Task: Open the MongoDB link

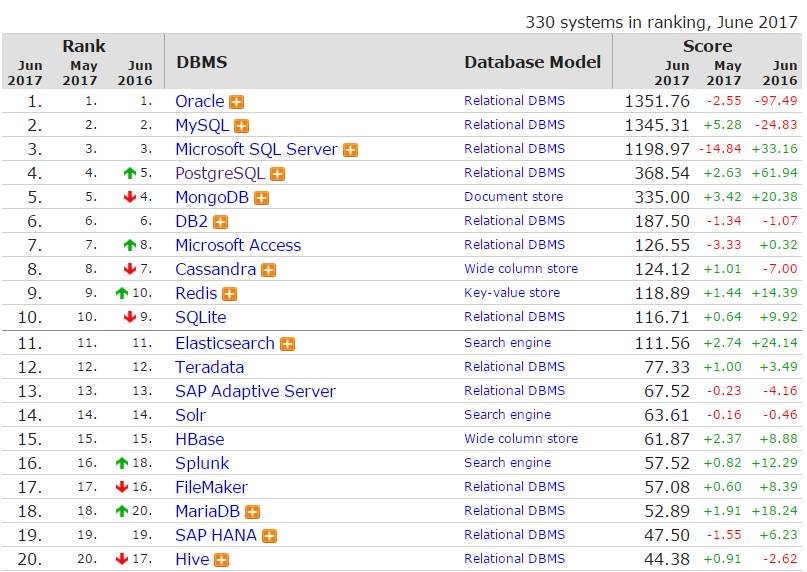Action: [212, 197]
